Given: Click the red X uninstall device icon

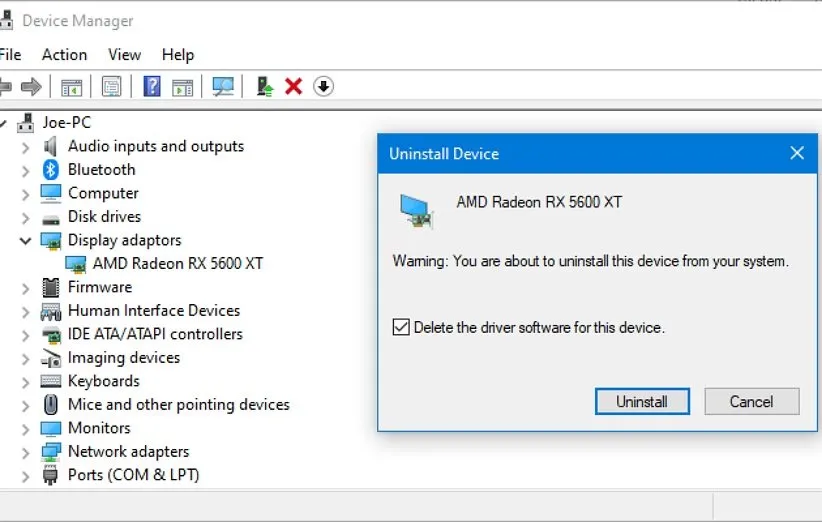Looking at the screenshot, I should [x=293, y=87].
